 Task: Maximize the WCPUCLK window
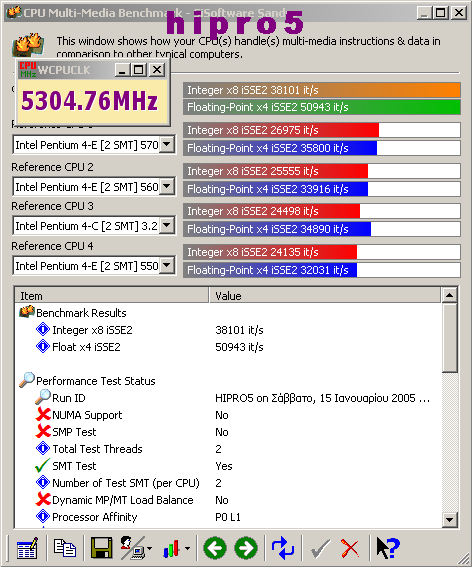pyautogui.click(x=139, y=70)
